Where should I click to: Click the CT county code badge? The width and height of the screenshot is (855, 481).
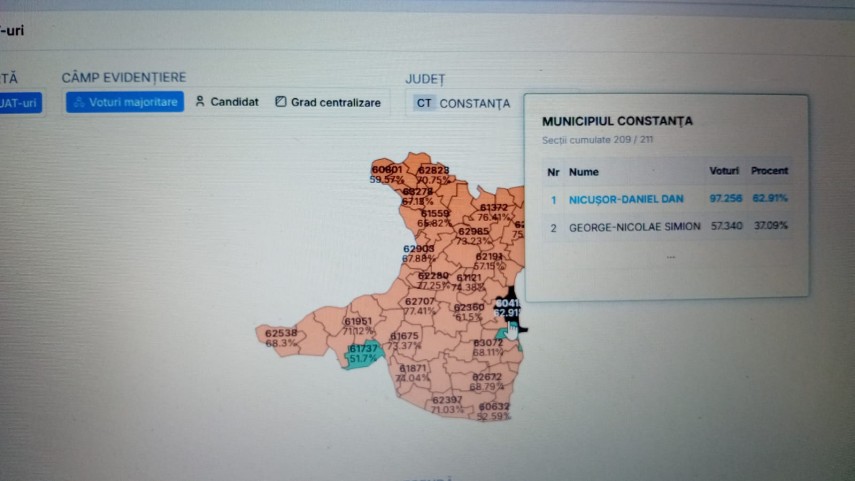(424, 103)
